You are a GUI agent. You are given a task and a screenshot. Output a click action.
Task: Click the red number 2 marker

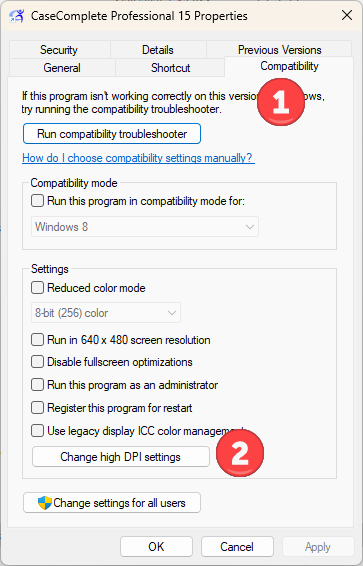point(240,453)
